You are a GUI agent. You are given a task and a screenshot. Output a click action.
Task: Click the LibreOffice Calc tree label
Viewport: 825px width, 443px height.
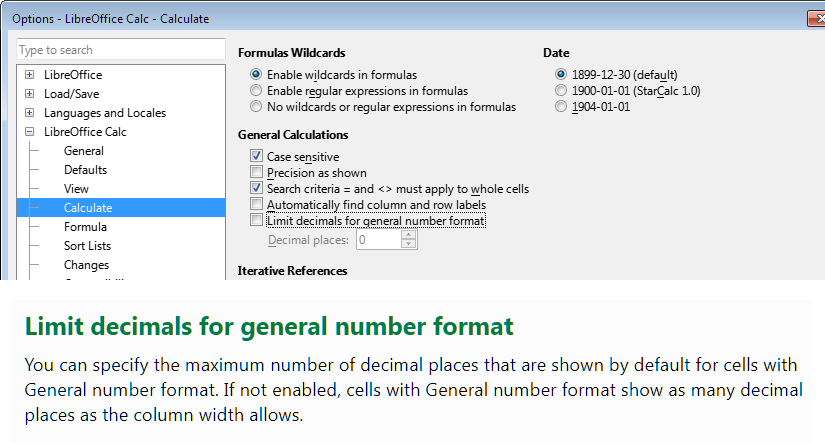(85, 132)
